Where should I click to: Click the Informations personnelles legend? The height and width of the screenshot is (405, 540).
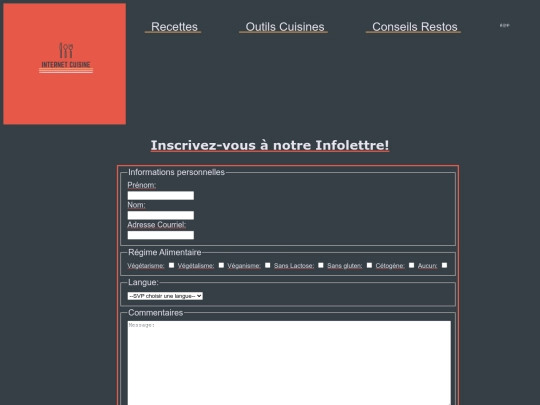click(x=176, y=172)
